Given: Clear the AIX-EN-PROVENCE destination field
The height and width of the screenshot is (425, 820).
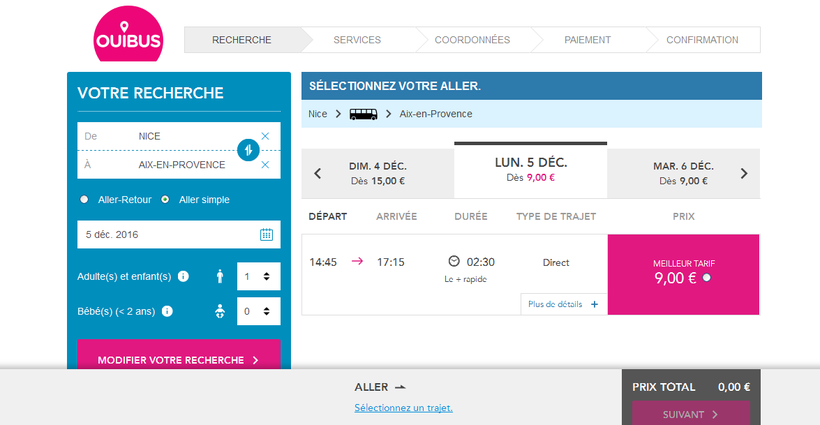Looking at the screenshot, I should click(x=265, y=165).
